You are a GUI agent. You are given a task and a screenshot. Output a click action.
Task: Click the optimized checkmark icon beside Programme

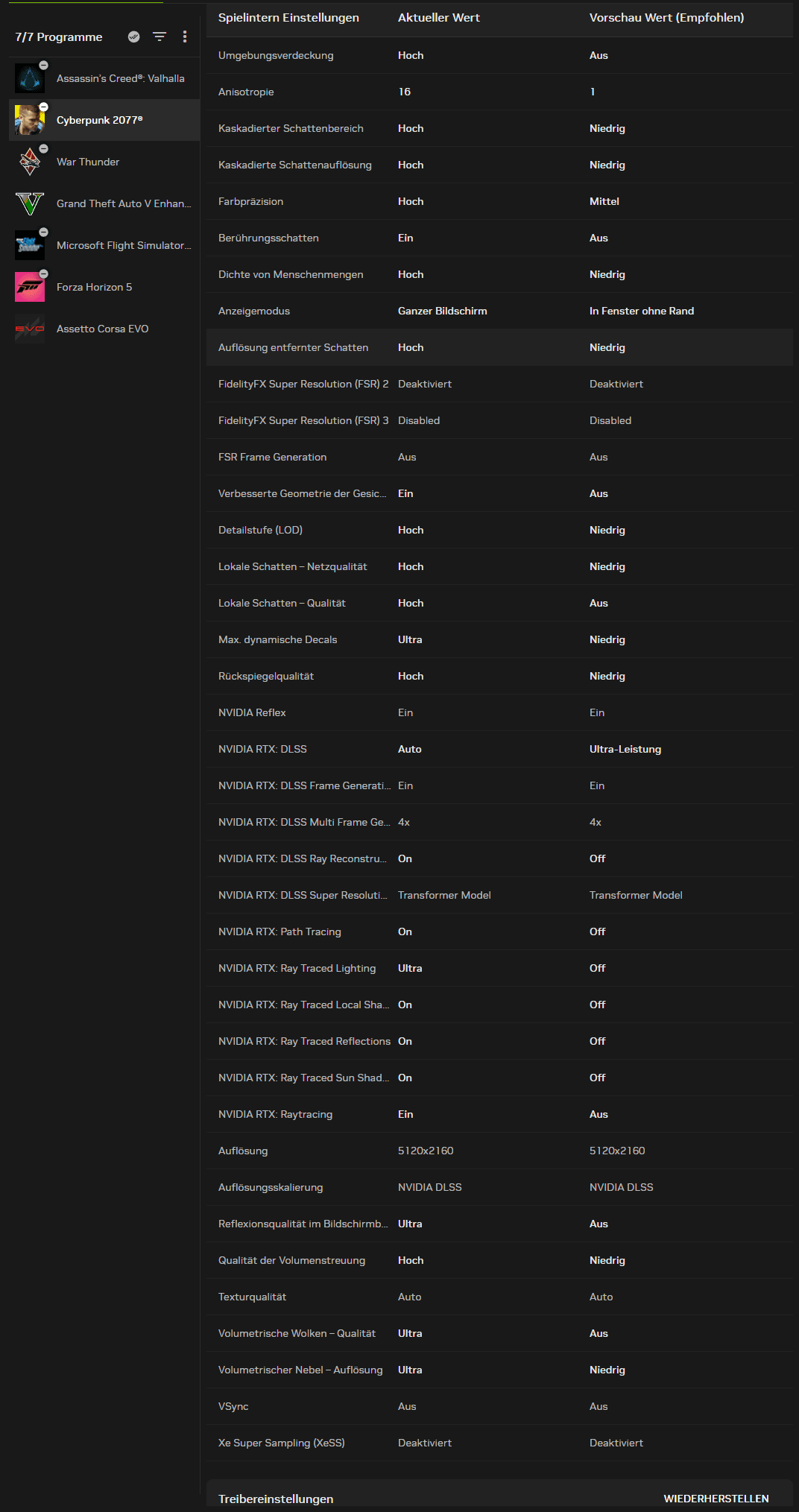tap(134, 37)
